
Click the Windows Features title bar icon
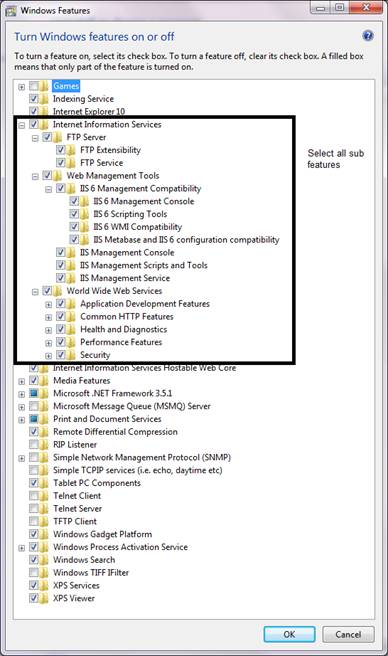tap(11, 10)
